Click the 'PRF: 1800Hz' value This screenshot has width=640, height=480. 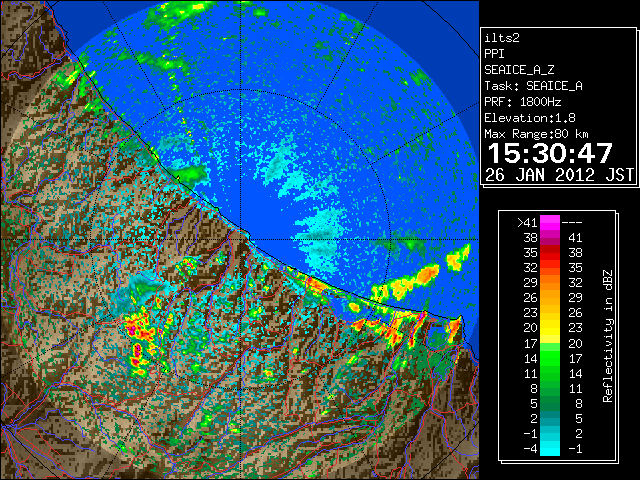pyautogui.click(x=523, y=102)
